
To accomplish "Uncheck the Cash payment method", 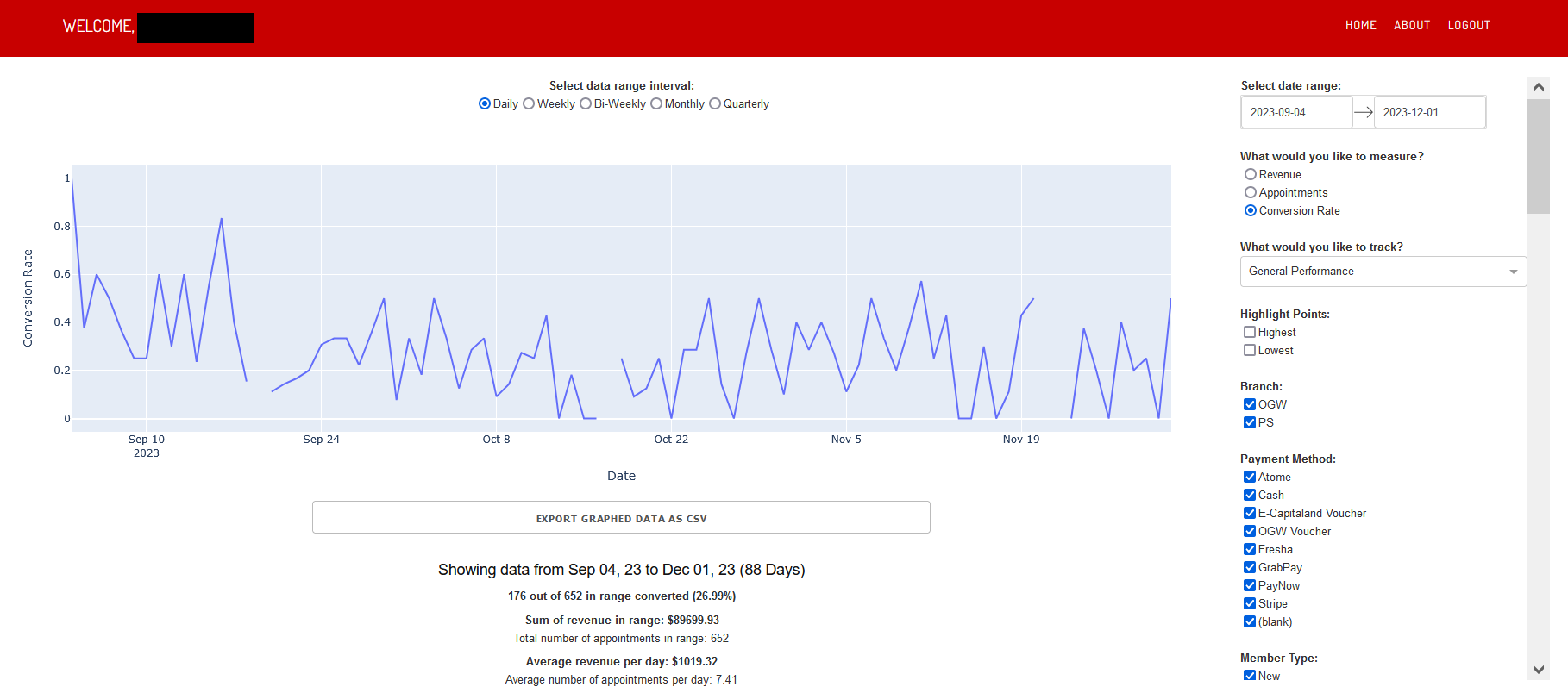I will [1250, 495].
